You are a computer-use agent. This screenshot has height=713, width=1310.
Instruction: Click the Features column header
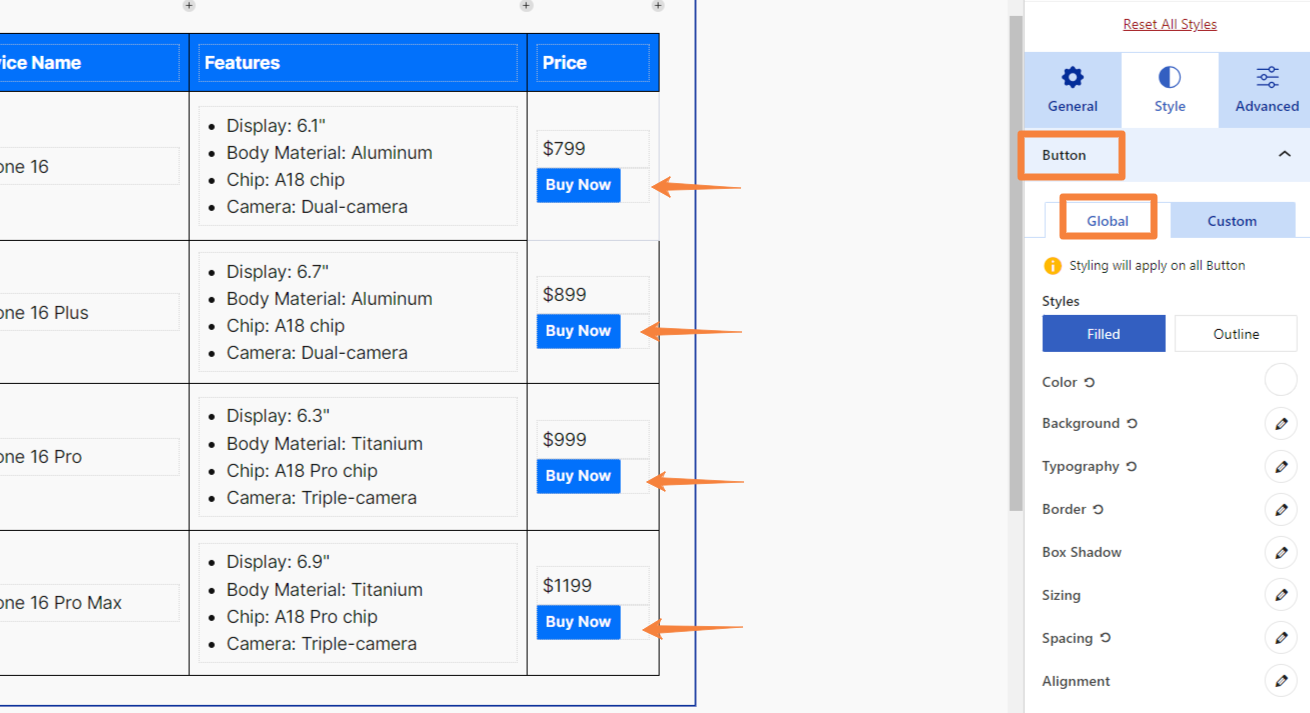click(358, 62)
